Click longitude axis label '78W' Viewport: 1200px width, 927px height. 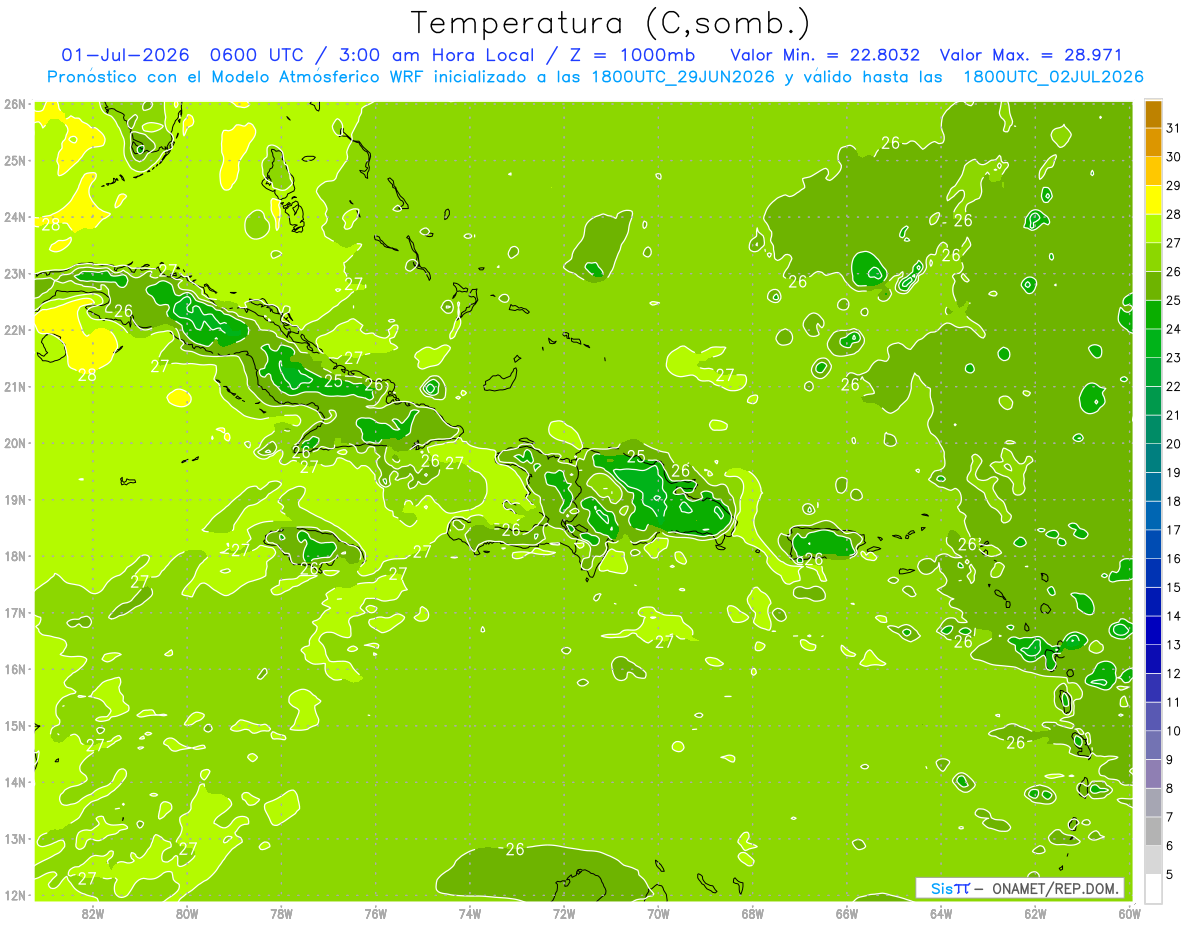(281, 912)
